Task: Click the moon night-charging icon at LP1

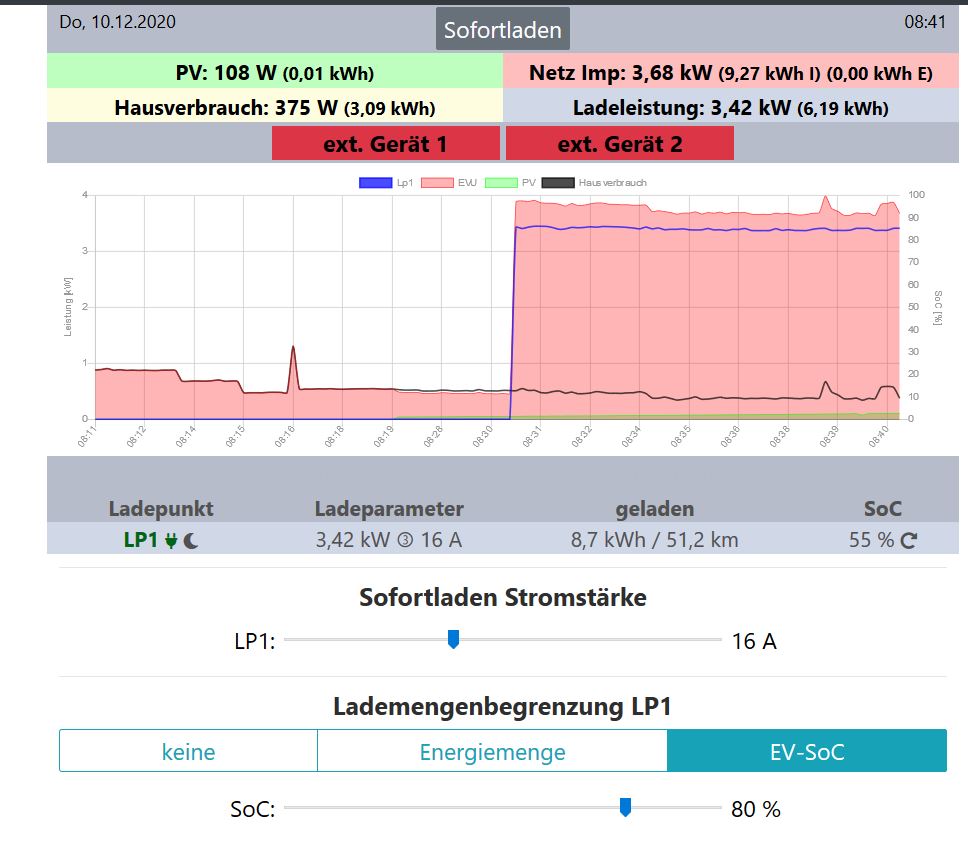Action: pyautogui.click(x=191, y=541)
